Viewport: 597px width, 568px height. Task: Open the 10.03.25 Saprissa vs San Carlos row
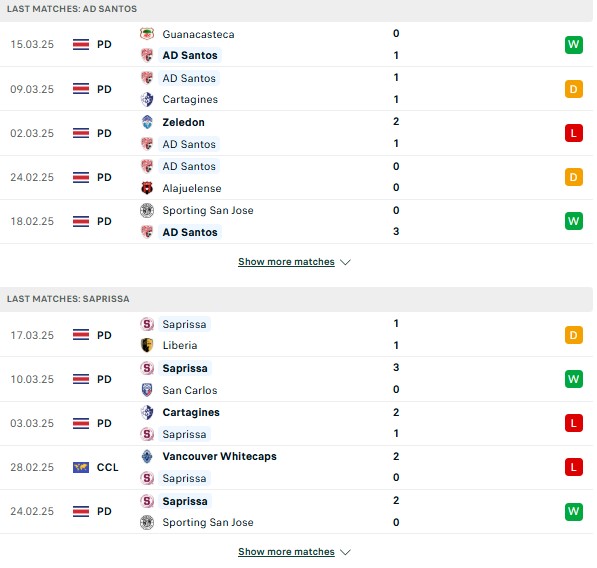(296, 379)
